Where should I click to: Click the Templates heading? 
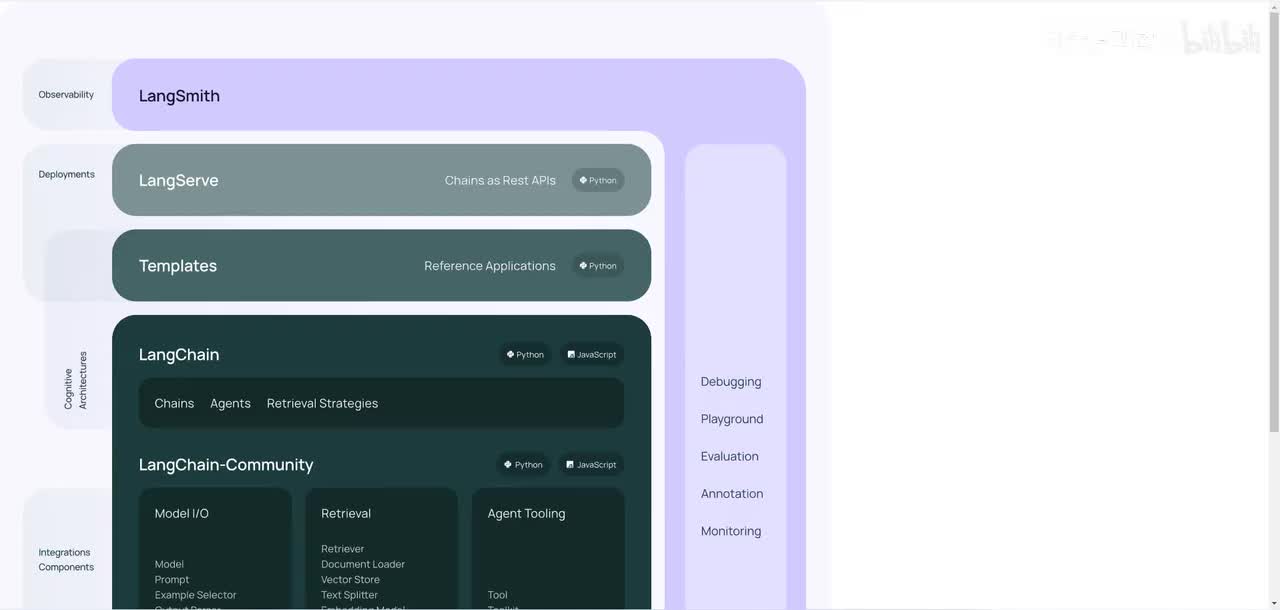pyautogui.click(x=178, y=266)
